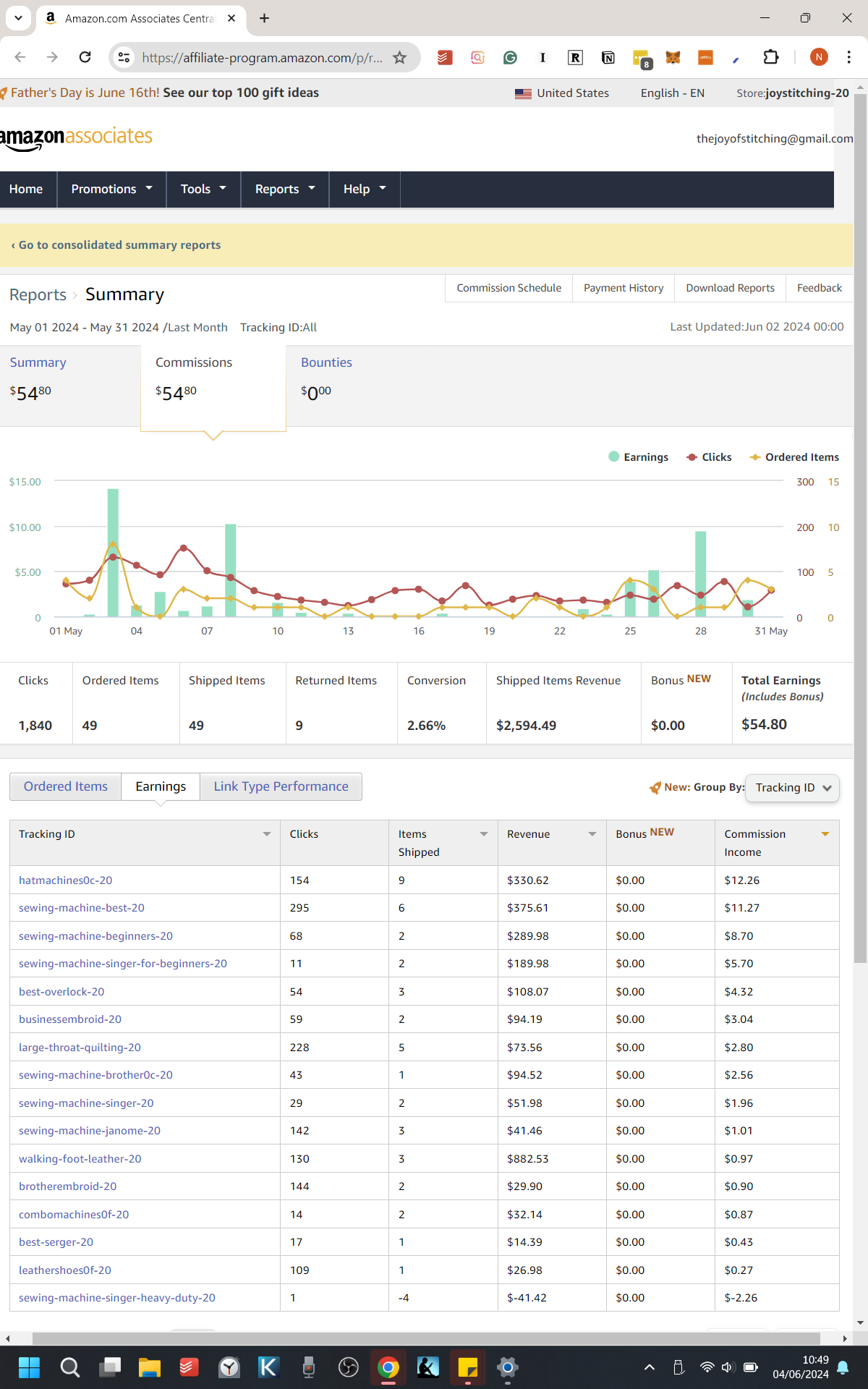Open Commission Schedule
The height and width of the screenshot is (1389, 868).
[509, 288]
